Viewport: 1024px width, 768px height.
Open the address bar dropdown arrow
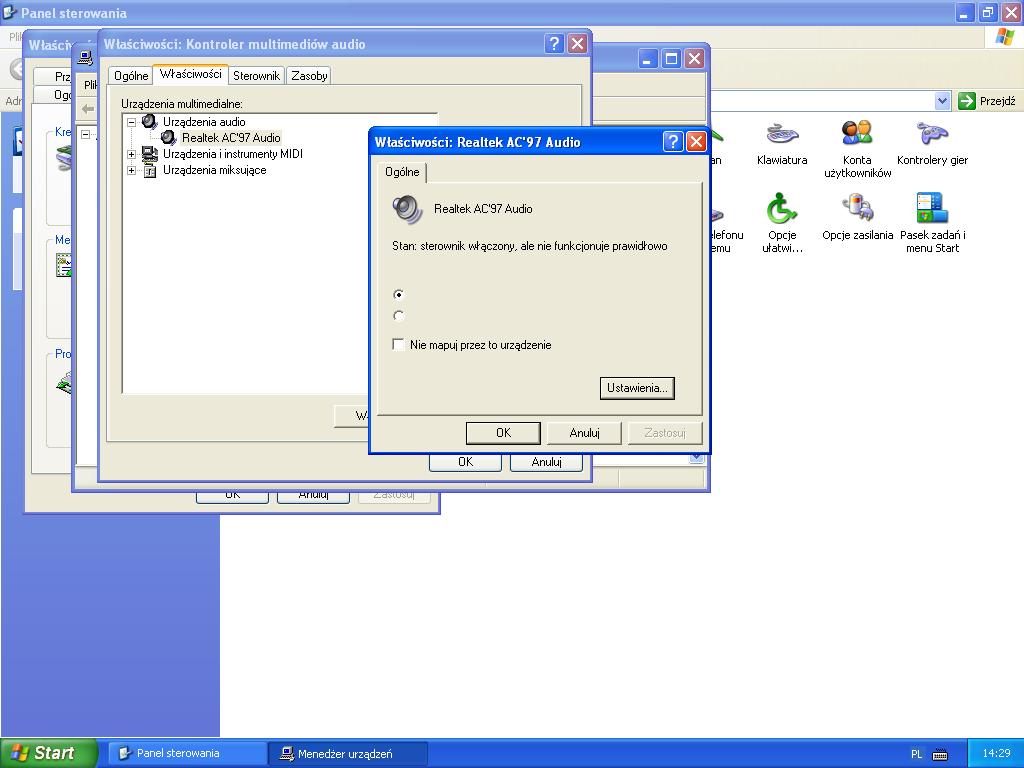click(942, 101)
